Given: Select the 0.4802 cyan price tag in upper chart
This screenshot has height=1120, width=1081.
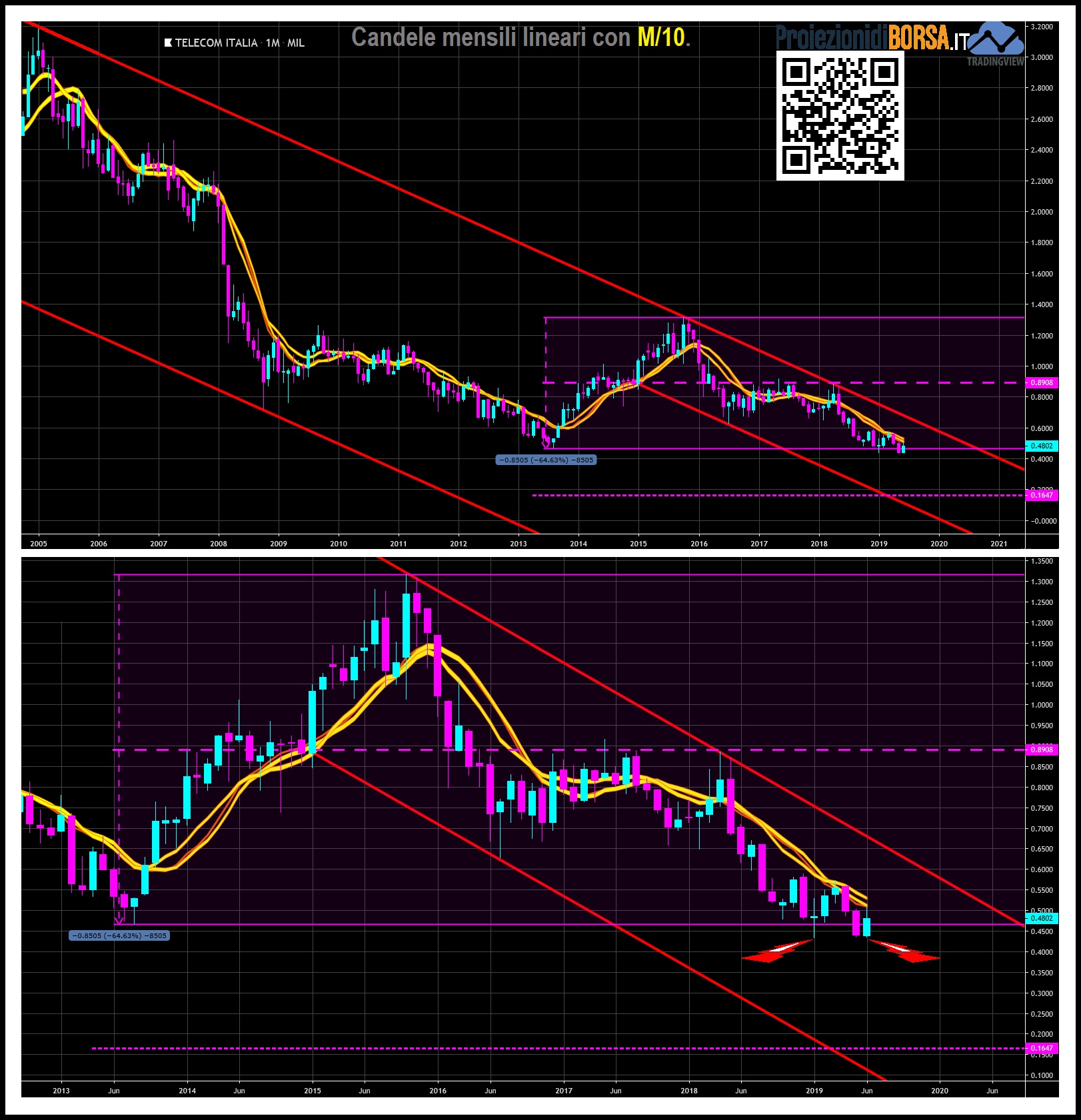Looking at the screenshot, I should point(1042,446).
